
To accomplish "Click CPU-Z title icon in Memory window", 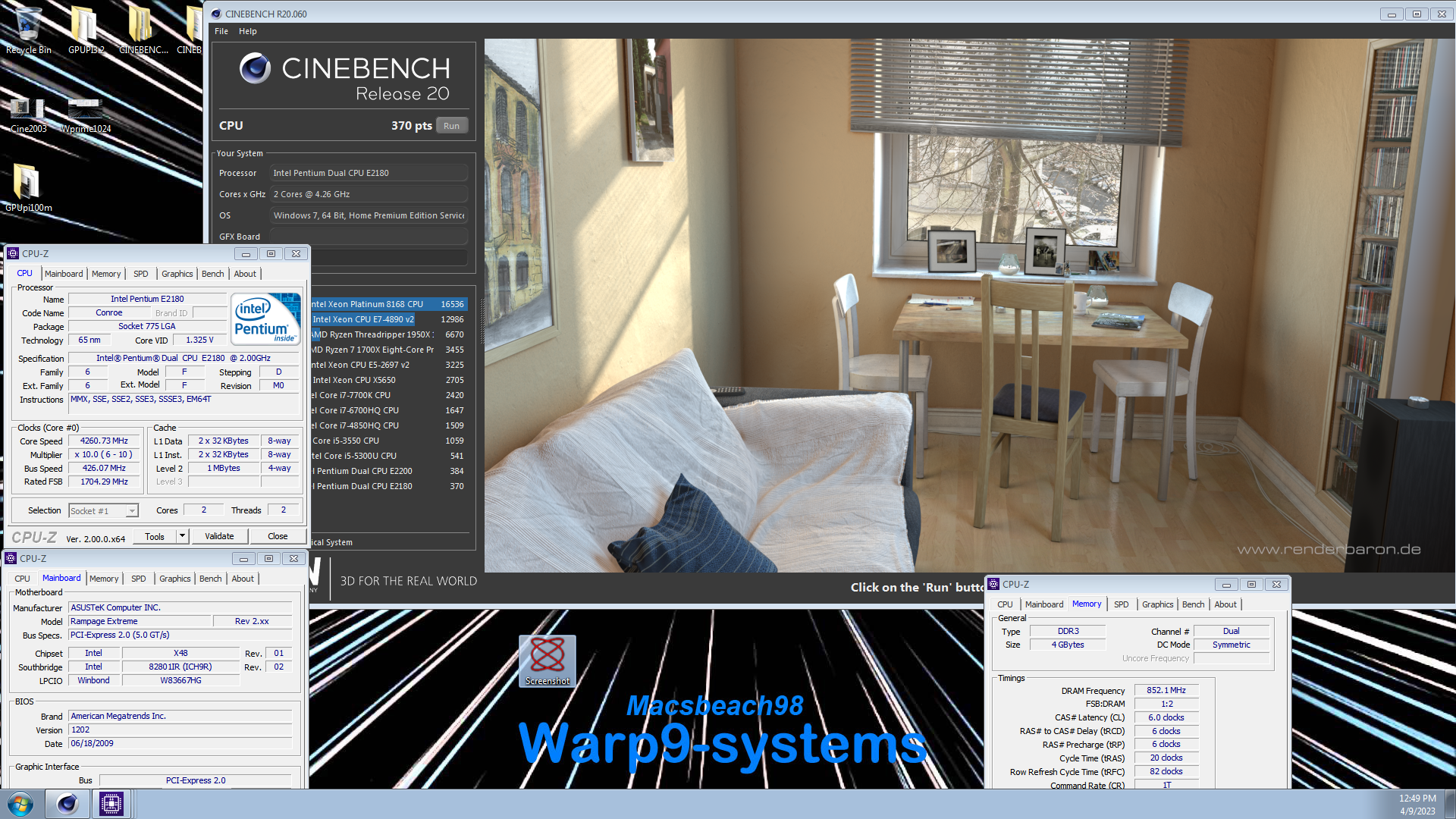I will (993, 584).
